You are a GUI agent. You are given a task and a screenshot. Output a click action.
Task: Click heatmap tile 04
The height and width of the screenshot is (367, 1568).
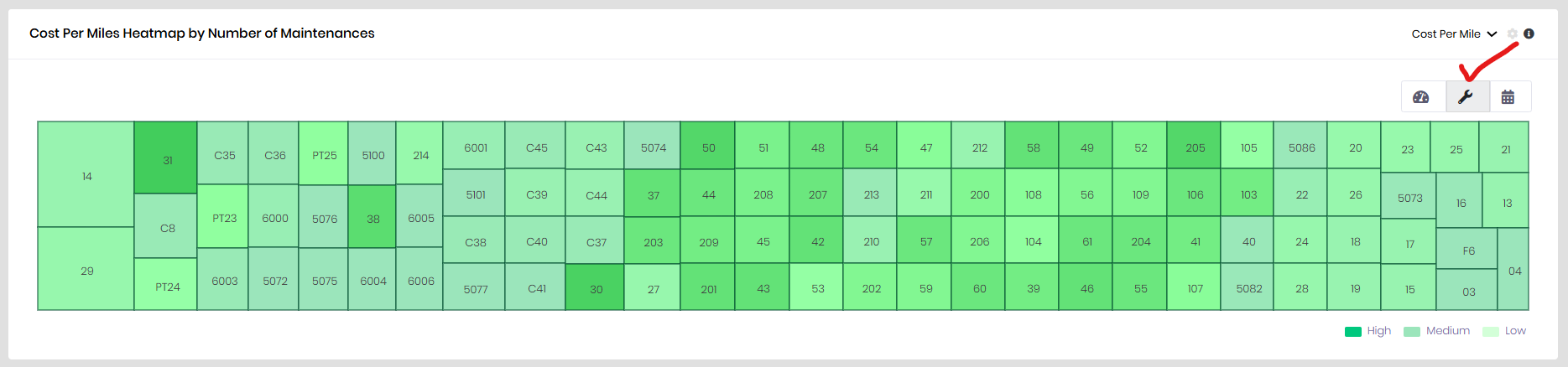pos(1514,270)
